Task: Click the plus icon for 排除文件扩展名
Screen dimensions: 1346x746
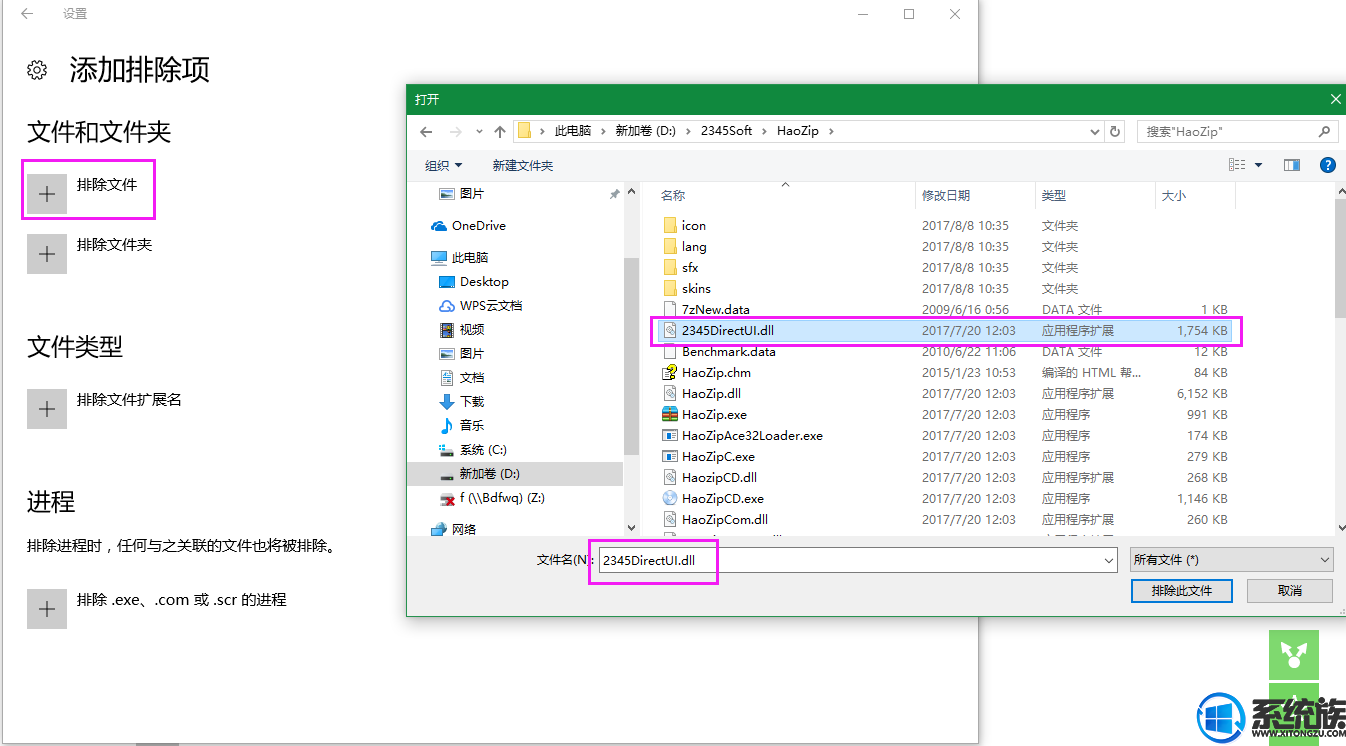Action: click(x=47, y=409)
